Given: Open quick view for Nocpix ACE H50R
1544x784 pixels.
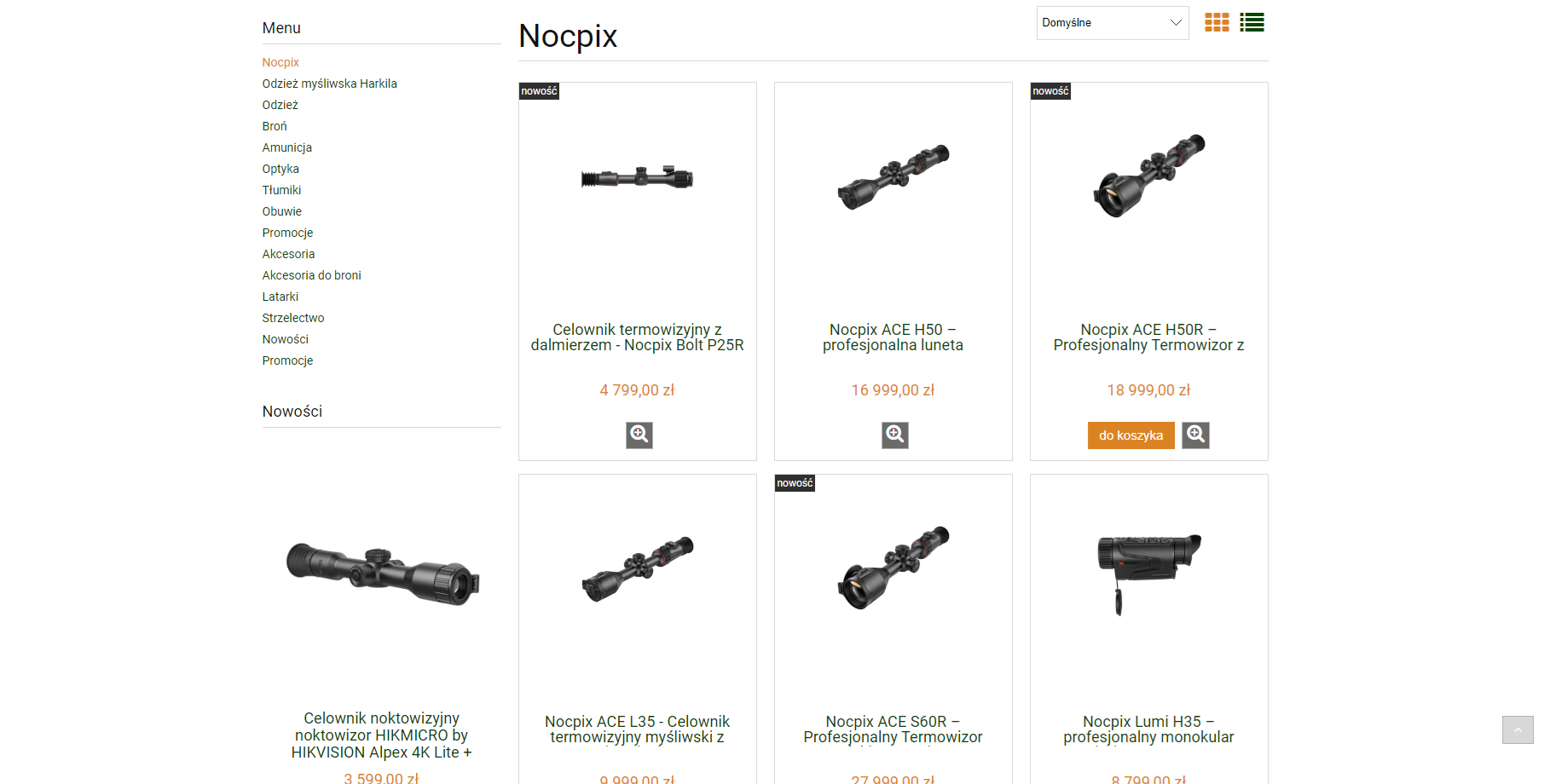Looking at the screenshot, I should tap(1196, 435).
